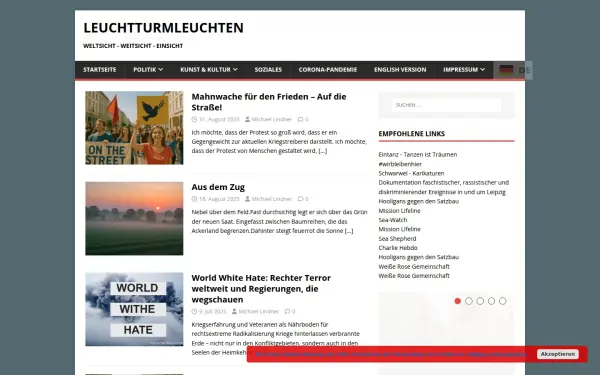Switch to the English Version
The height and width of the screenshot is (375, 600).
click(400, 70)
